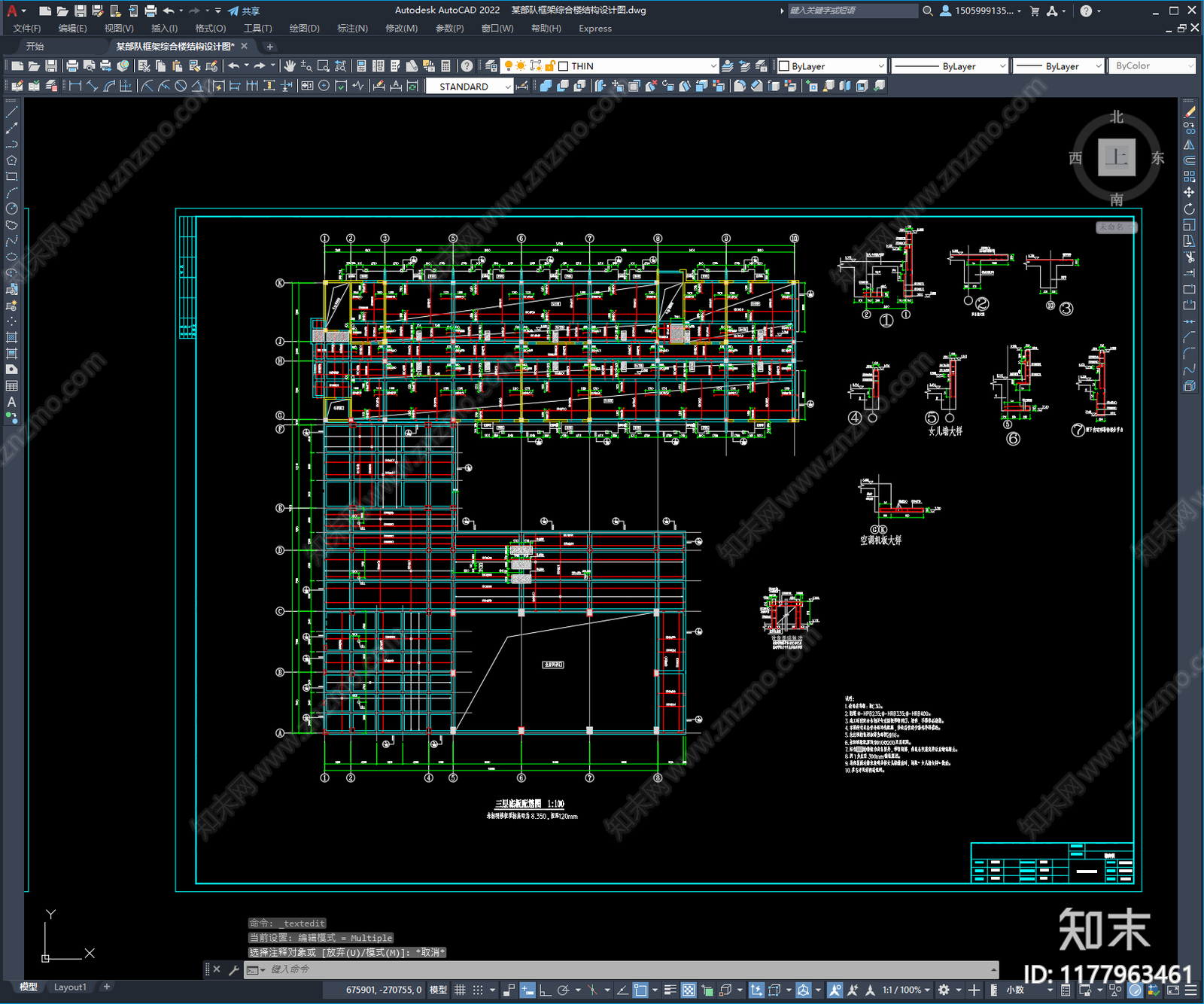Click the Save icon in standard toolbar

coord(50,66)
